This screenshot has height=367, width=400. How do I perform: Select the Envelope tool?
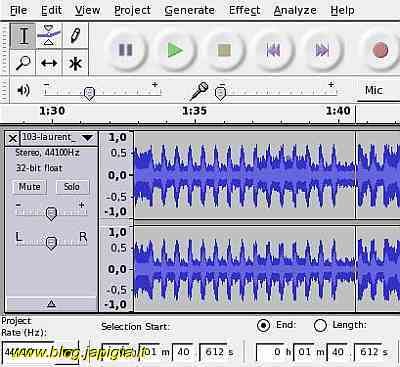coord(49,36)
